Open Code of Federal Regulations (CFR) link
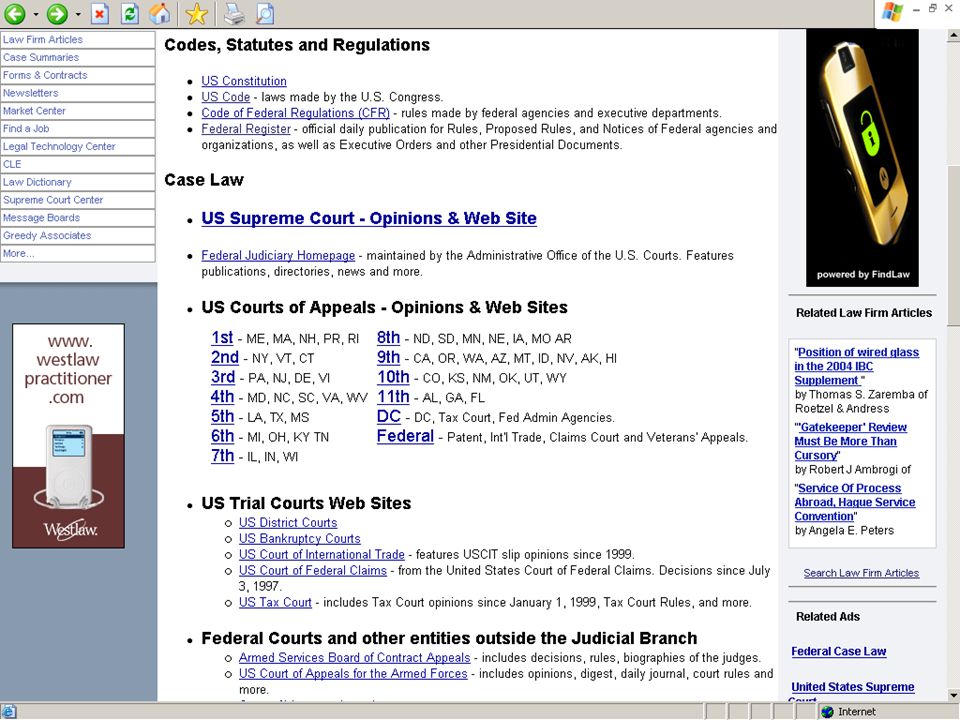This screenshot has width=960, height=720. click(295, 113)
